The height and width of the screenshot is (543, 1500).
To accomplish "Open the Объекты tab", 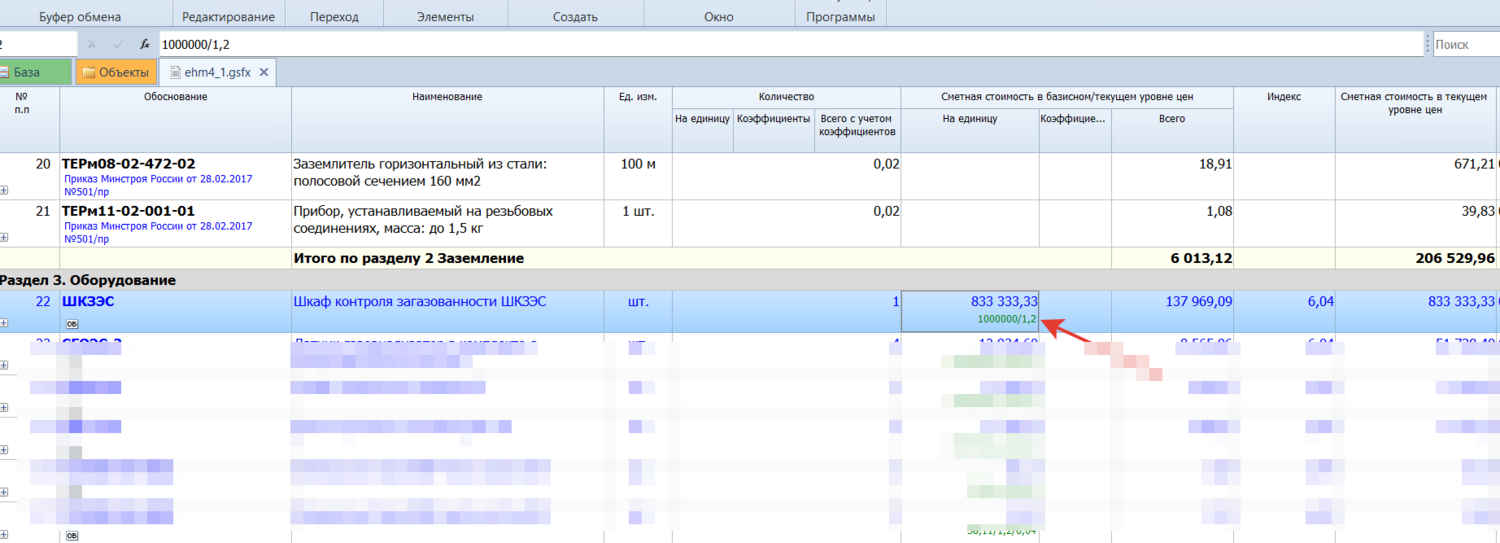I will pyautogui.click(x=115, y=73).
